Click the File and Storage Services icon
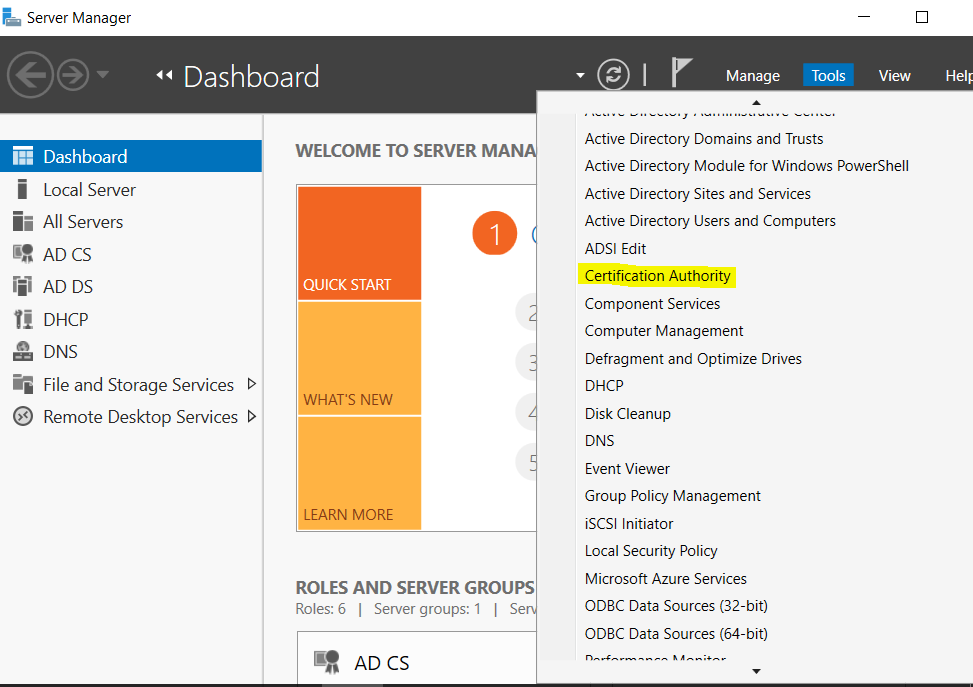The image size is (973, 687). pos(23,384)
